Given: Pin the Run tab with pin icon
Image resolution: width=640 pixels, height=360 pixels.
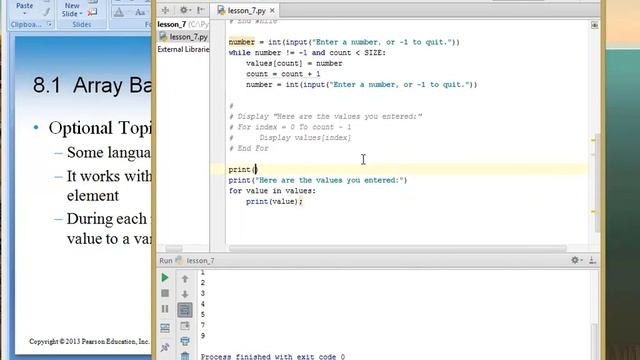Looking at the screenshot, I should [x=165, y=347].
